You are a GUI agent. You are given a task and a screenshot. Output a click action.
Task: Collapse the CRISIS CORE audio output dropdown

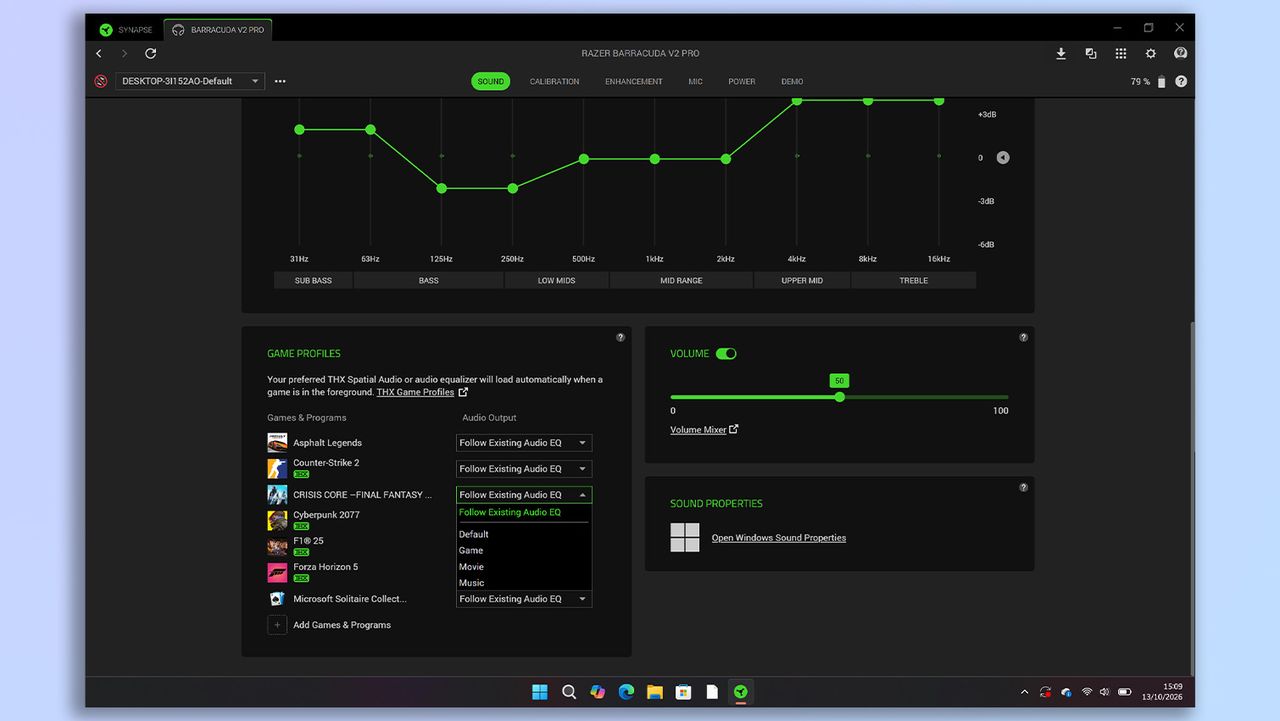[524, 495]
